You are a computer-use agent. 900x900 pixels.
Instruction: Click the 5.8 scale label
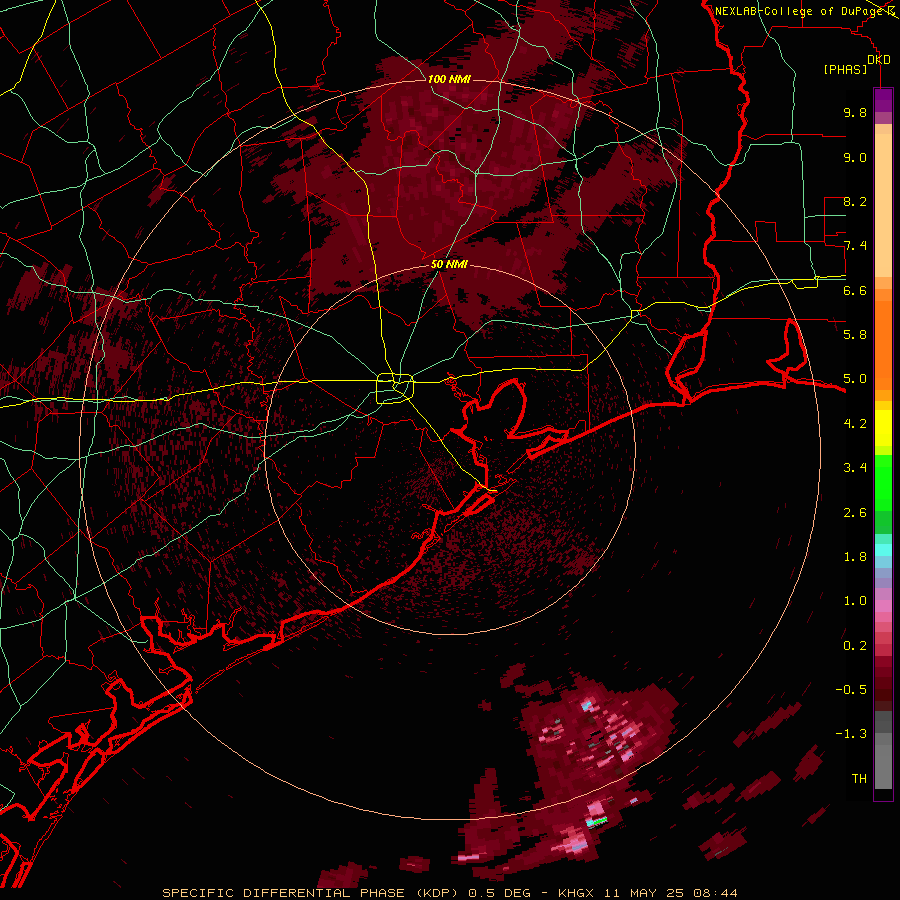coord(855,335)
